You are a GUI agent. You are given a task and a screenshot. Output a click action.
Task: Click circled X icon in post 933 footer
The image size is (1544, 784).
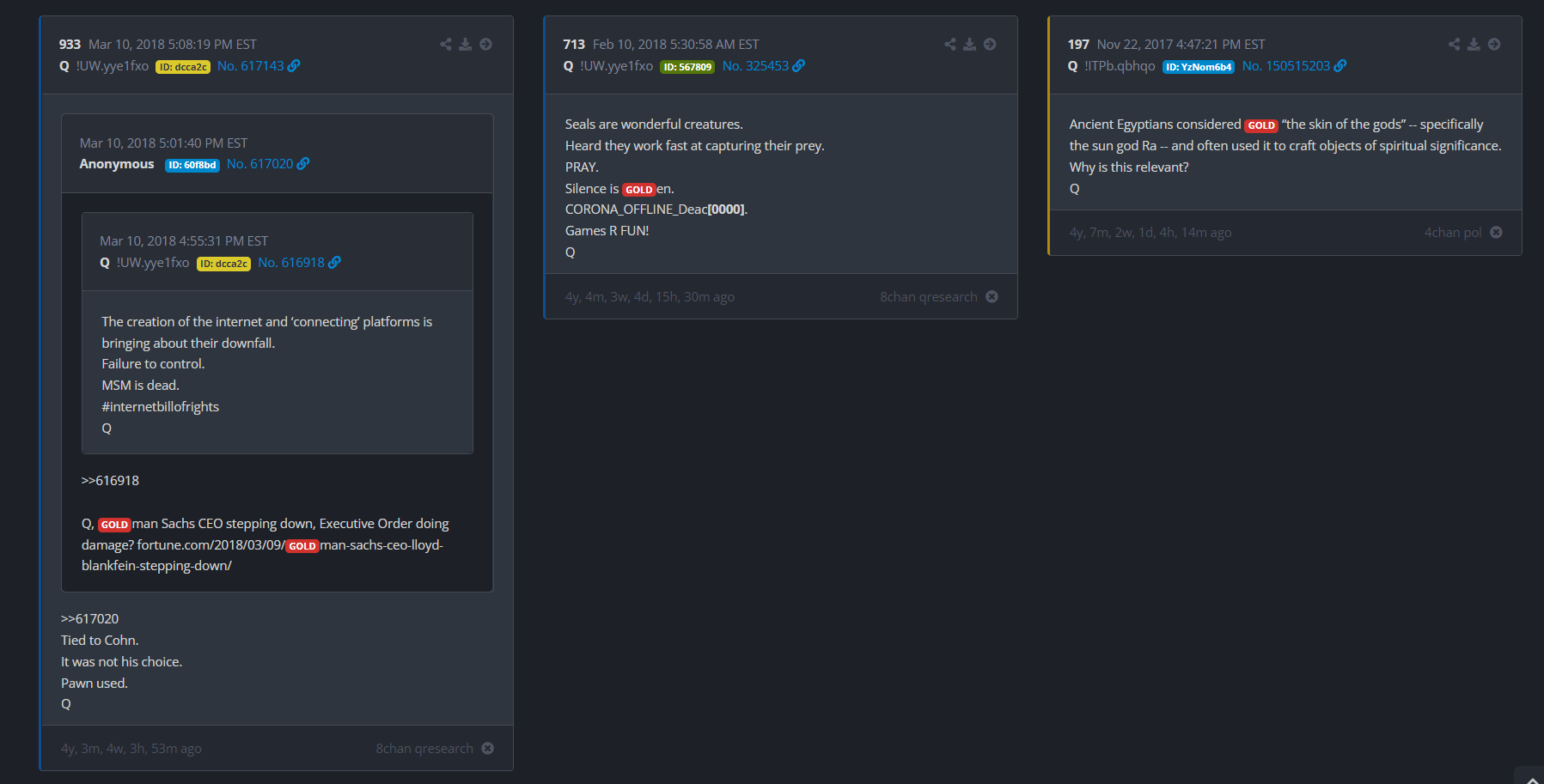coord(487,748)
